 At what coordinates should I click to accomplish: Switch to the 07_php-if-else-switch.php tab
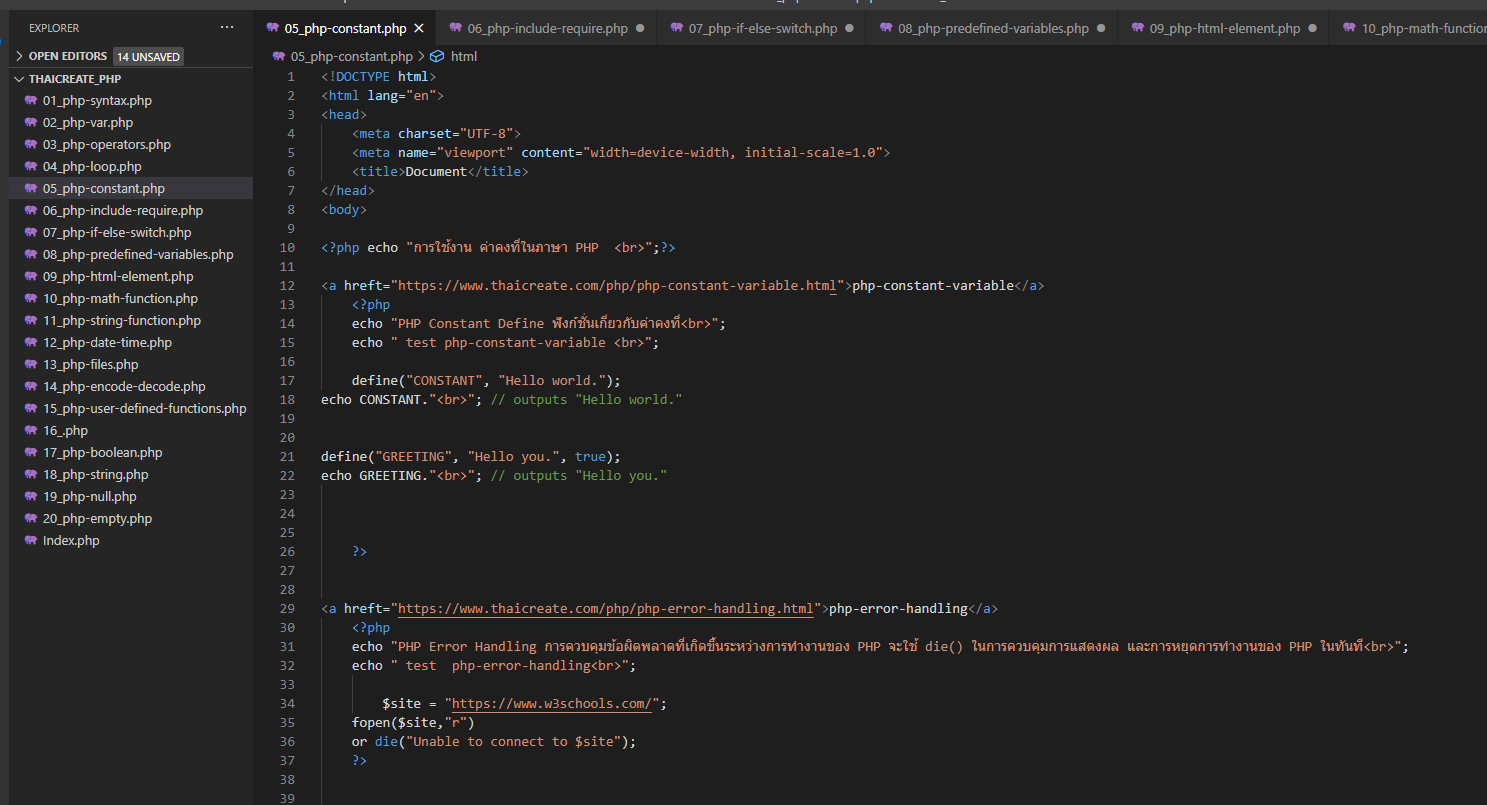pos(762,28)
